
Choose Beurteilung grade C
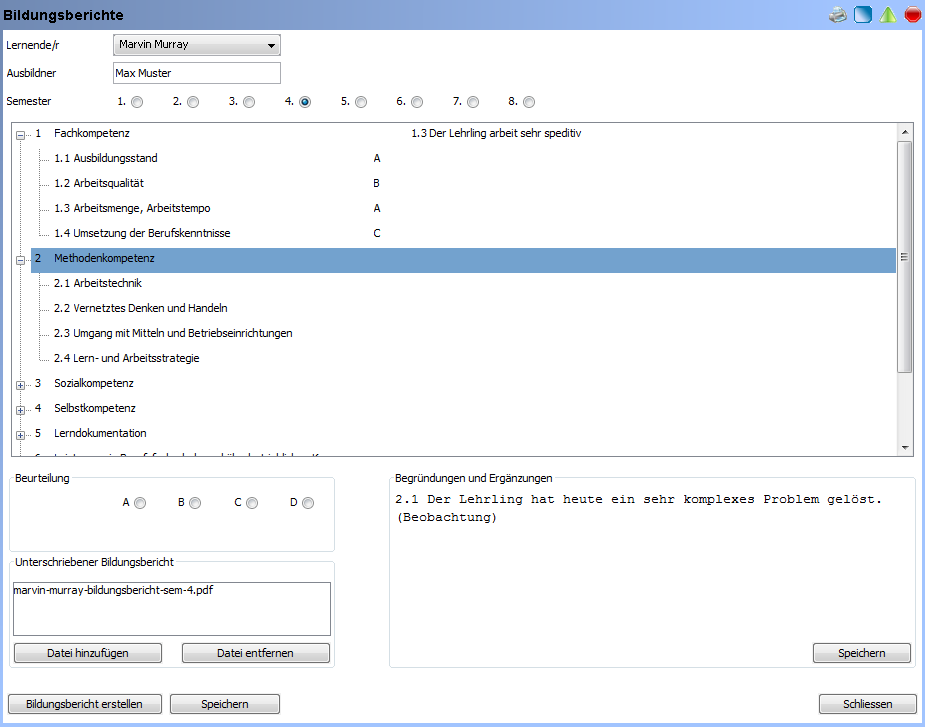coord(252,503)
